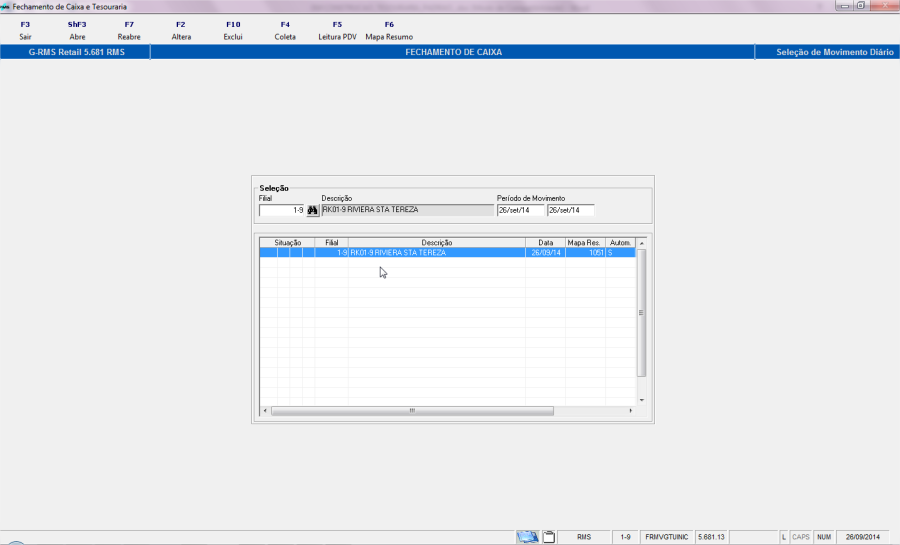Click the F5 Leitura PDV toolbar button
Image resolution: width=900 pixels, height=545 pixels.
338,30
